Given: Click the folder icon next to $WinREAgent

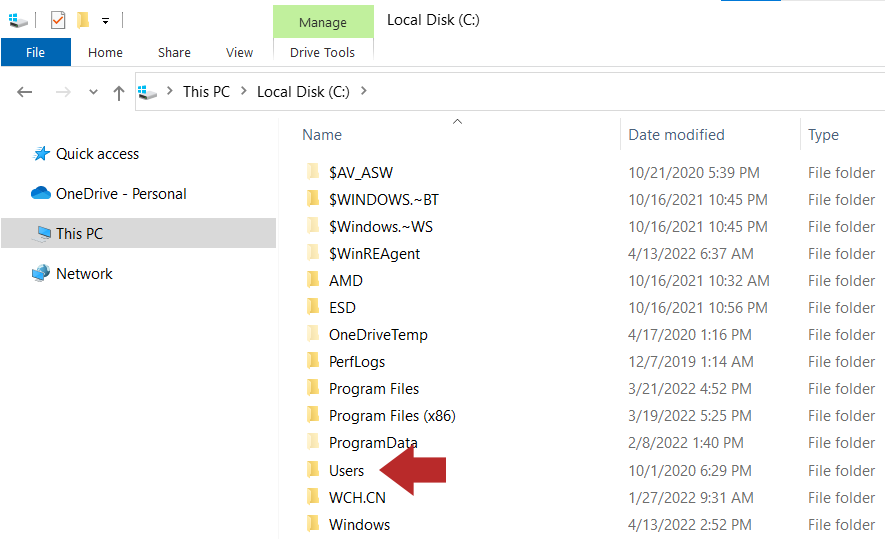Looking at the screenshot, I should pyautogui.click(x=313, y=252).
